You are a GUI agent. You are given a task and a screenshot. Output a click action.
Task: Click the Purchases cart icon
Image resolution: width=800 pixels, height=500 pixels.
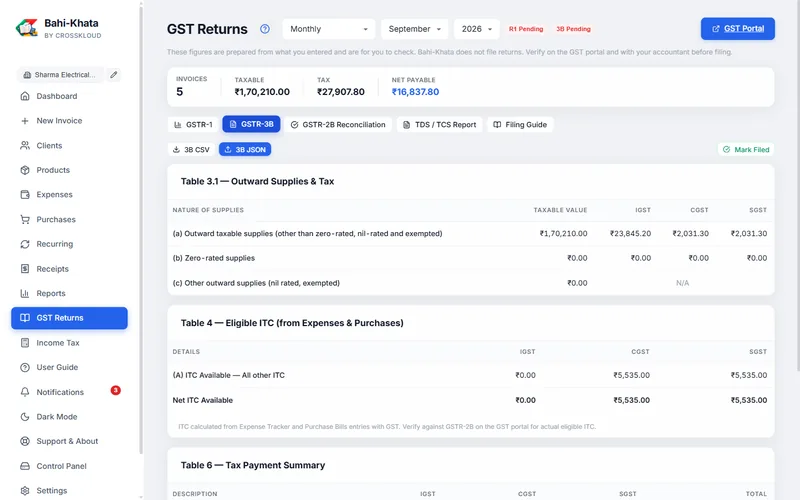coord(24,219)
